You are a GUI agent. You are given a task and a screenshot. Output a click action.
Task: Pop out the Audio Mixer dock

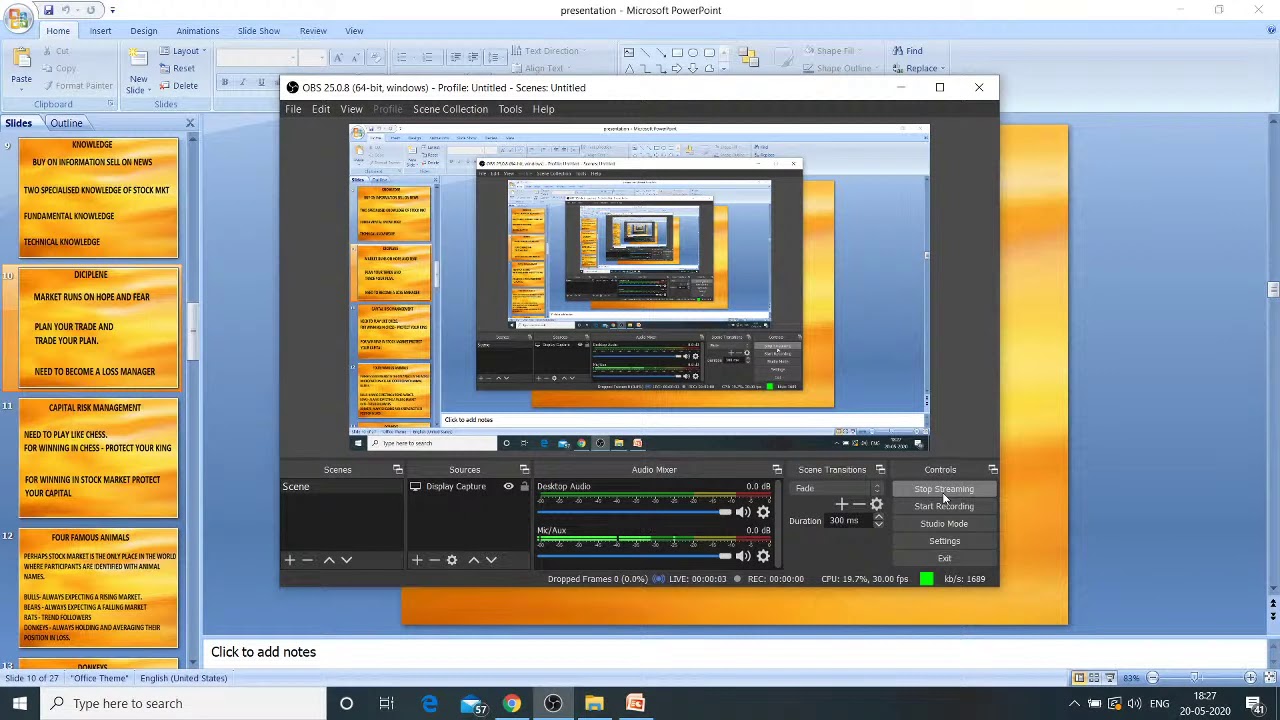(777, 469)
